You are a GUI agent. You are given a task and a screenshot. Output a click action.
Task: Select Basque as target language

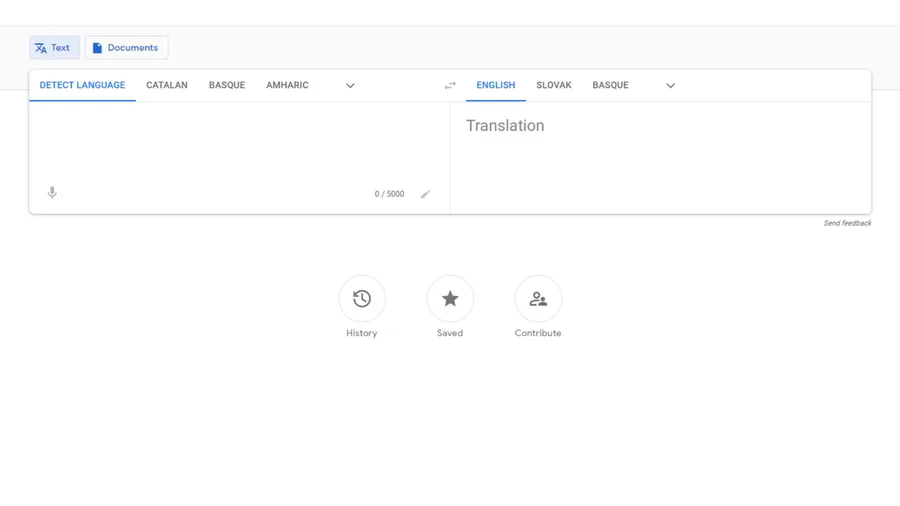click(610, 85)
